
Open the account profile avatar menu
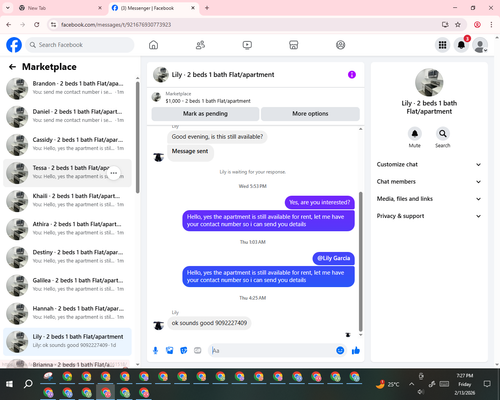coord(480,45)
